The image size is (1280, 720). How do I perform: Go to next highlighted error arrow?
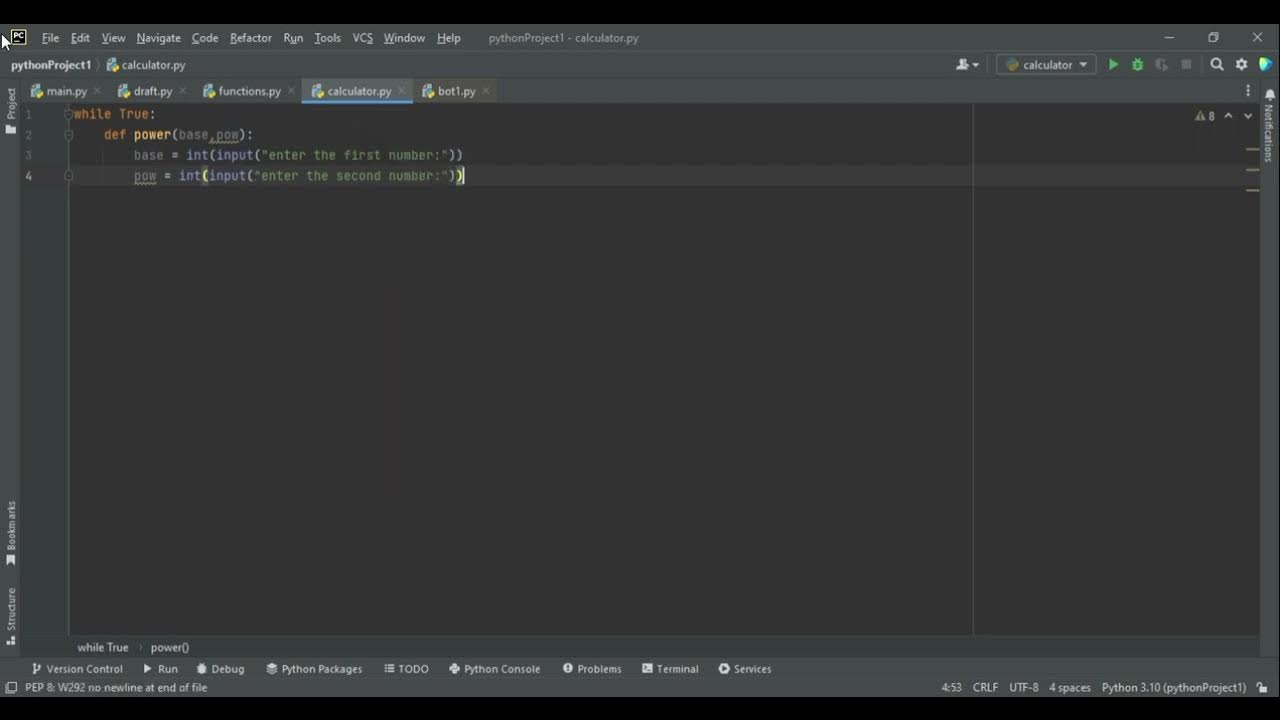click(1248, 116)
